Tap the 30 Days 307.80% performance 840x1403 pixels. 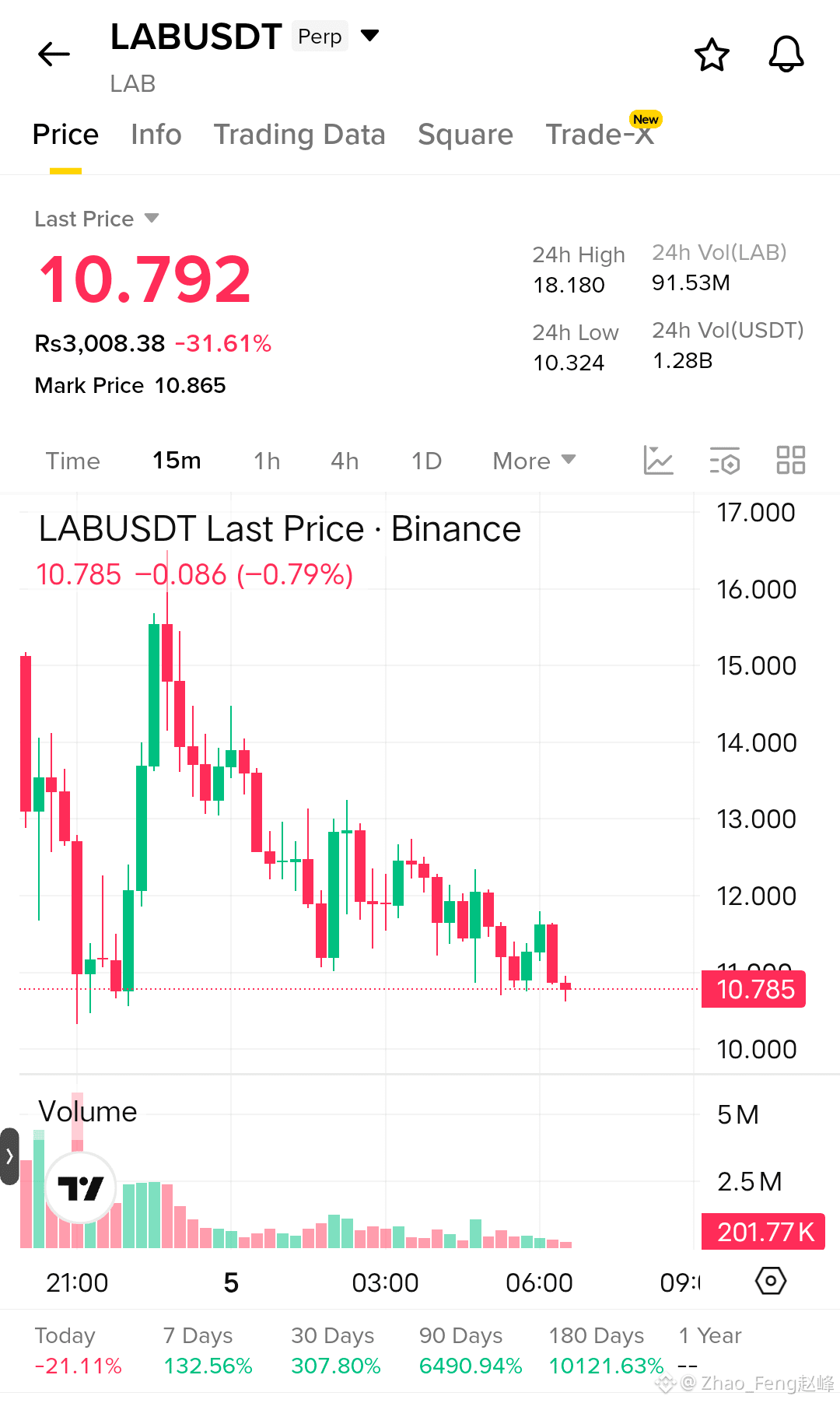336,1350
